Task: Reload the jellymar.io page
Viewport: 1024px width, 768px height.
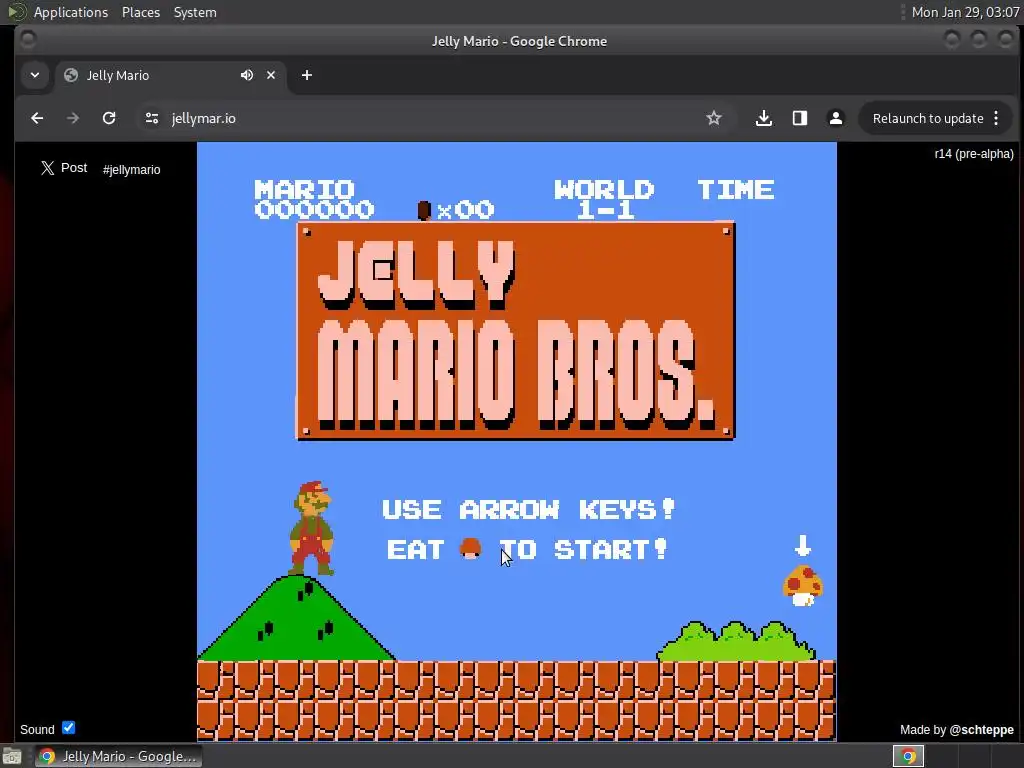Action: pyautogui.click(x=109, y=118)
